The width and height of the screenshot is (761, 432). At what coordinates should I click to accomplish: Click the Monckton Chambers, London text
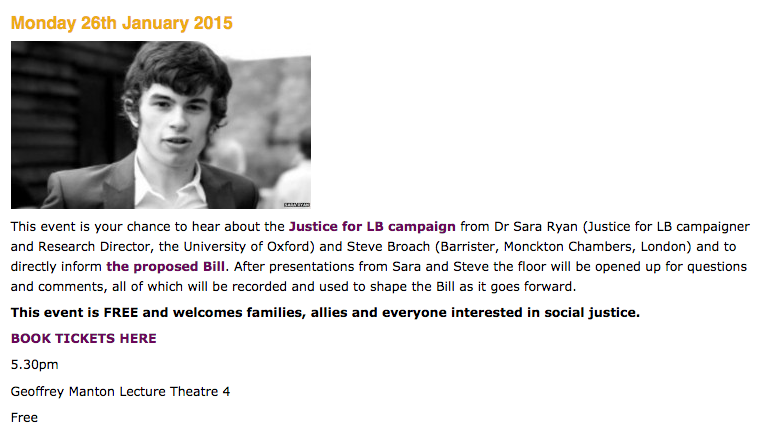[x=597, y=247]
